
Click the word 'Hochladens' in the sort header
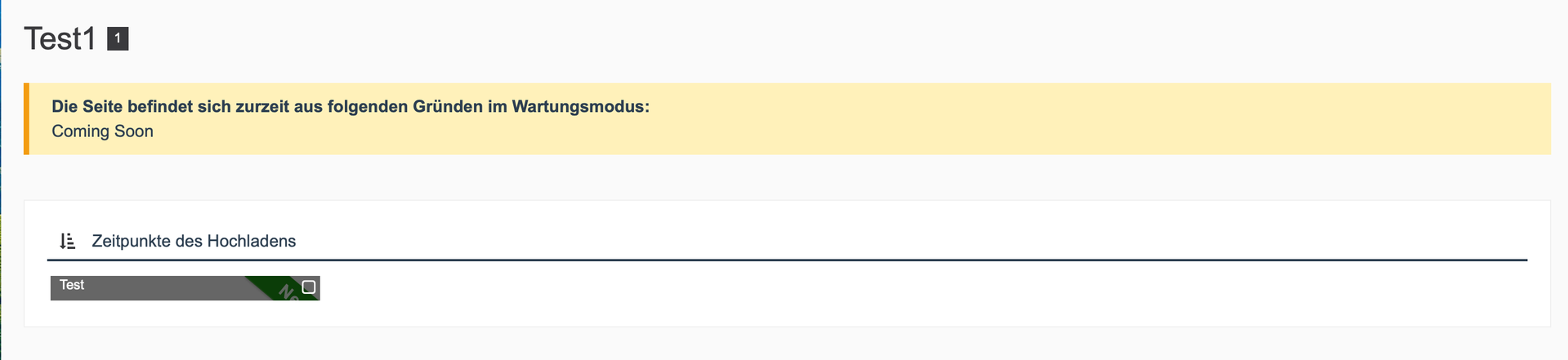(252, 241)
